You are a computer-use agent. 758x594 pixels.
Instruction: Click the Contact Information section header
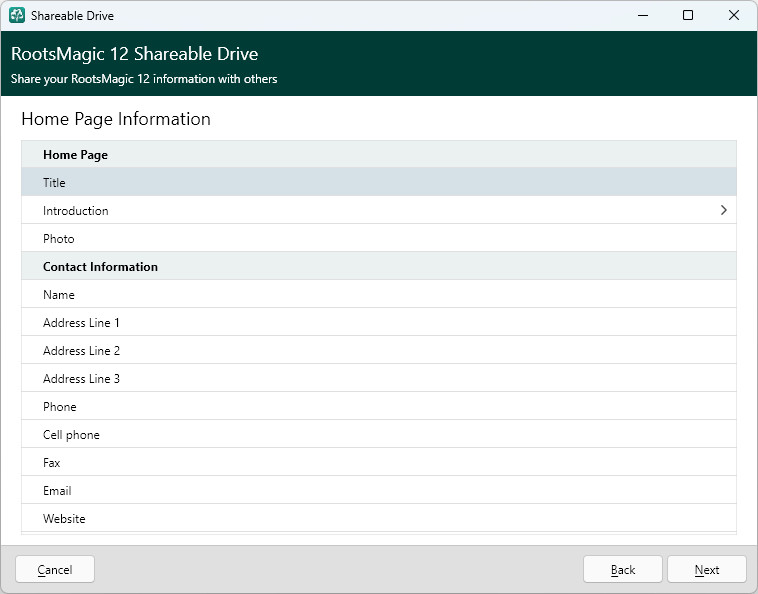pos(379,266)
